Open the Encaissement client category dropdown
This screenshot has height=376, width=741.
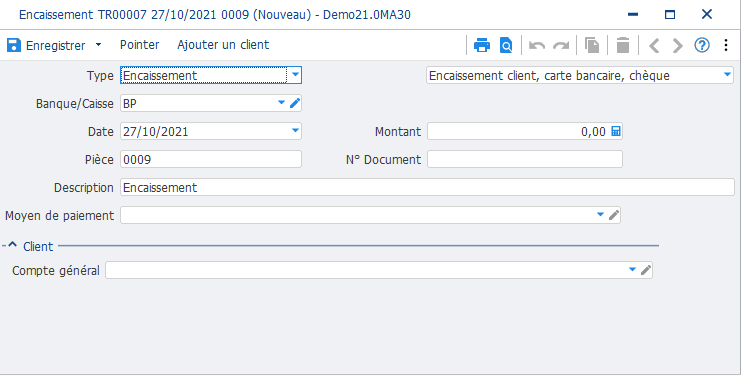(x=727, y=75)
